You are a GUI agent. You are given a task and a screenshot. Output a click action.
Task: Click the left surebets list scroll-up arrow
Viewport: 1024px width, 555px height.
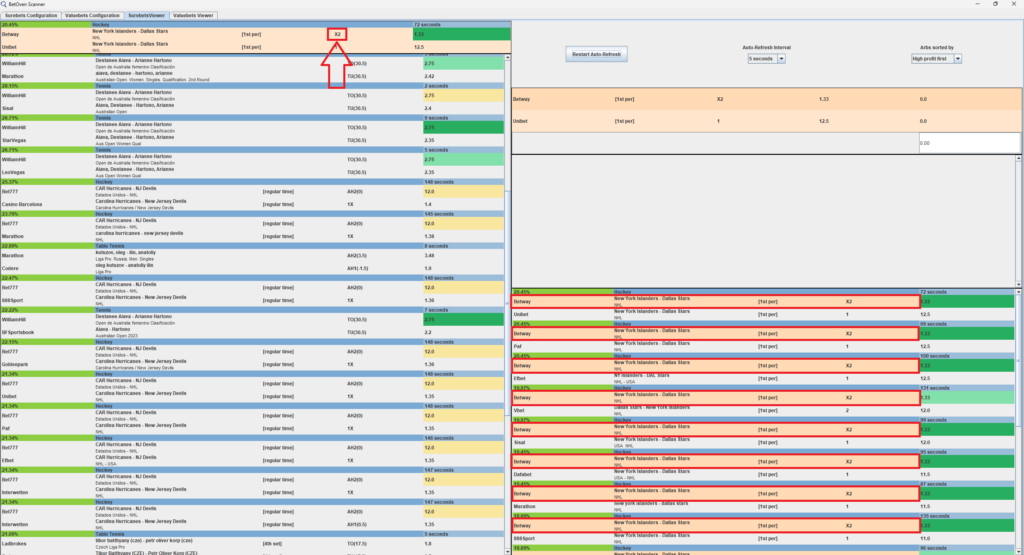[x=507, y=58]
